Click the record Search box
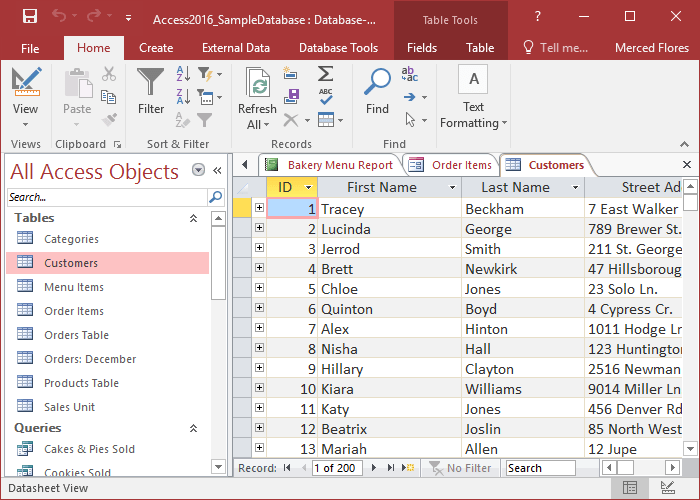 [540, 467]
